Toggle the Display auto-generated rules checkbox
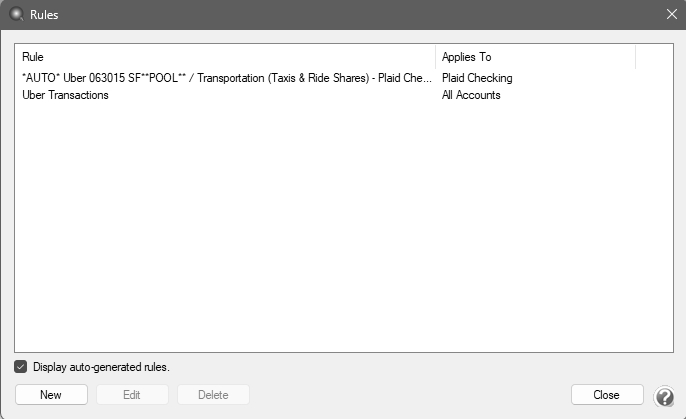Image resolution: width=686 pixels, height=419 pixels. [x=21, y=367]
